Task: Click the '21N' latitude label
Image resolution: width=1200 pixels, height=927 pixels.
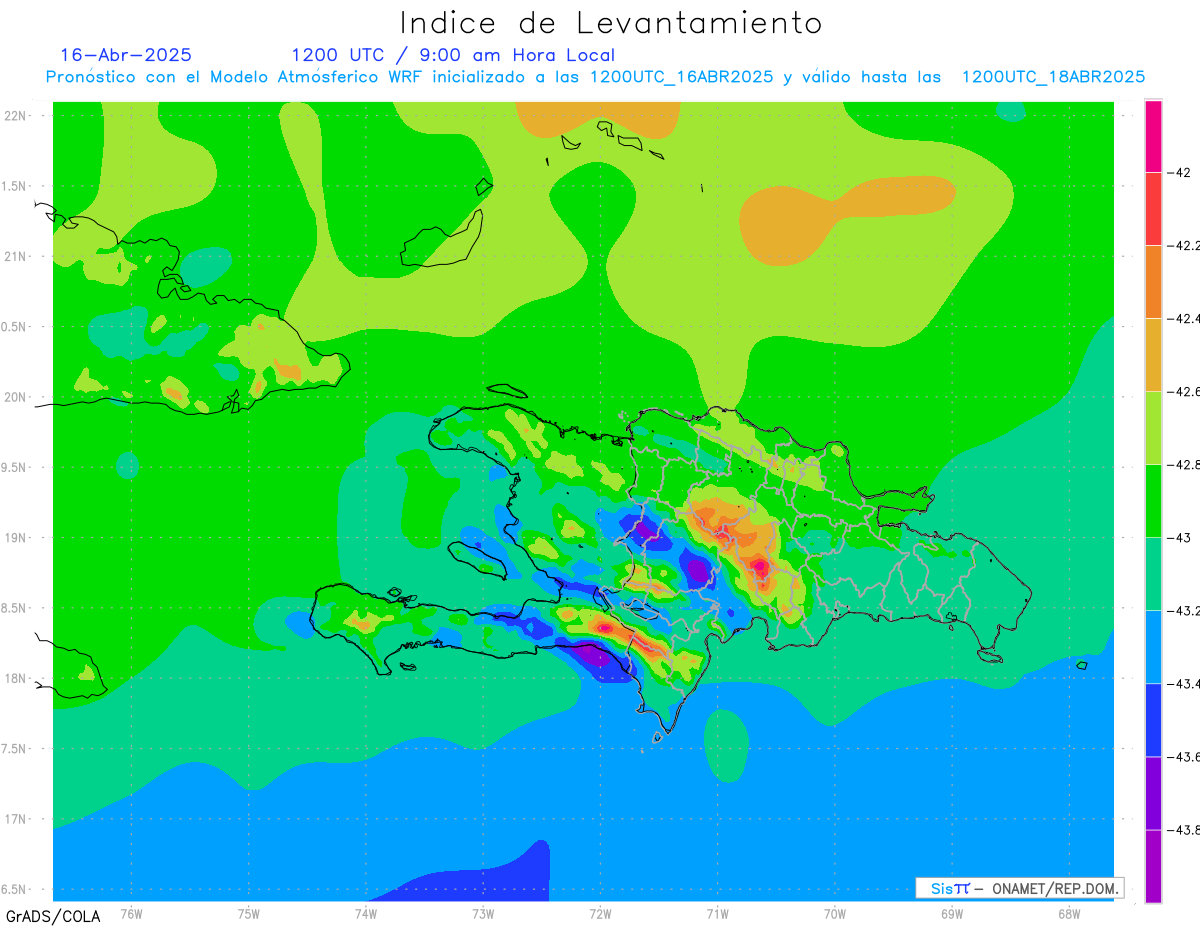Action: pos(17,256)
